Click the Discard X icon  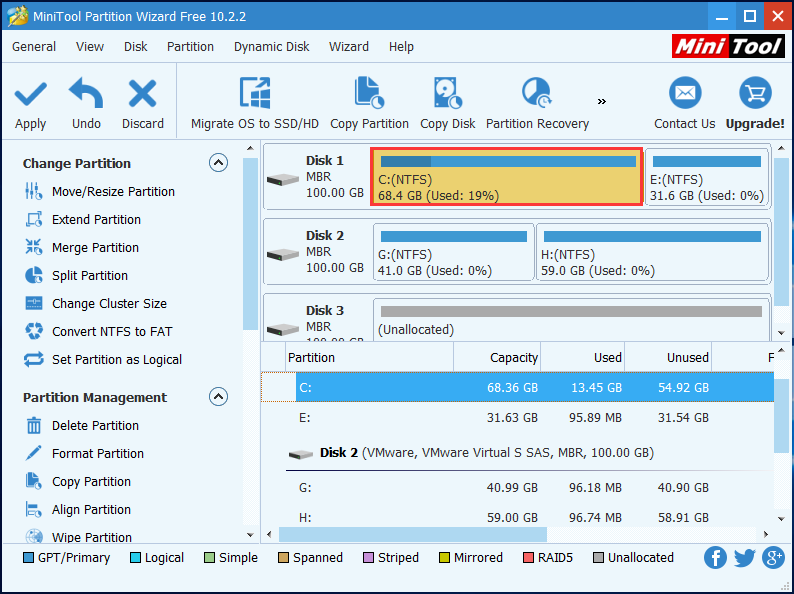142,94
